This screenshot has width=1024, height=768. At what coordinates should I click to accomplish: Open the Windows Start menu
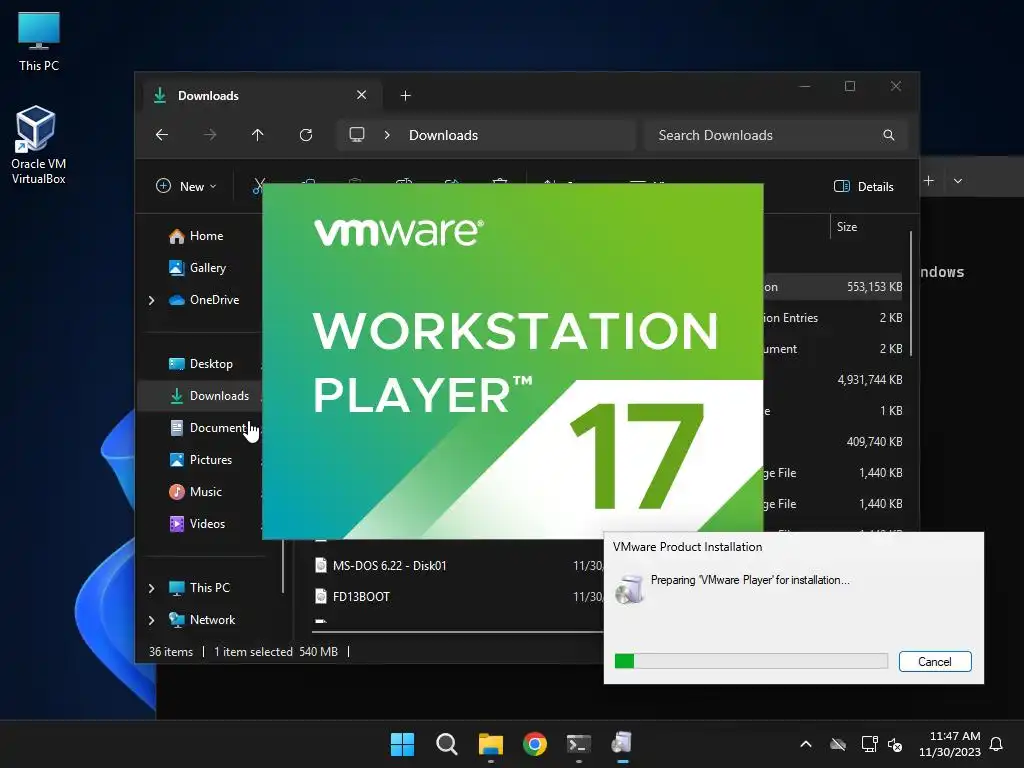pyautogui.click(x=402, y=744)
